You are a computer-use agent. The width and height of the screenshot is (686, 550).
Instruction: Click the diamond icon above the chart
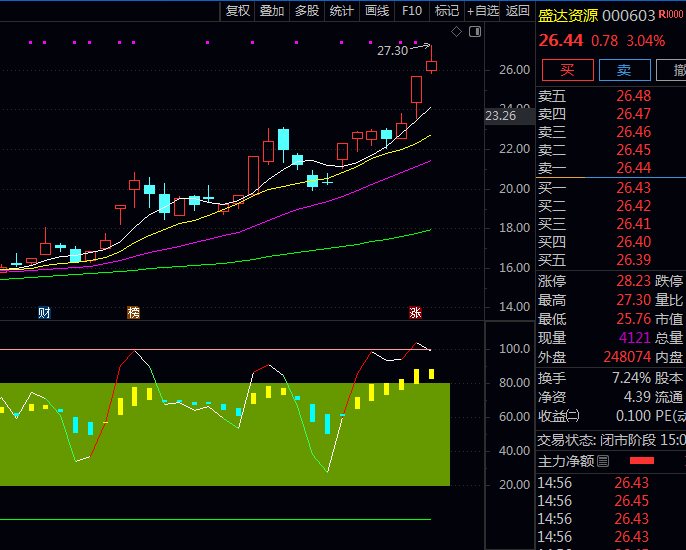point(456,32)
